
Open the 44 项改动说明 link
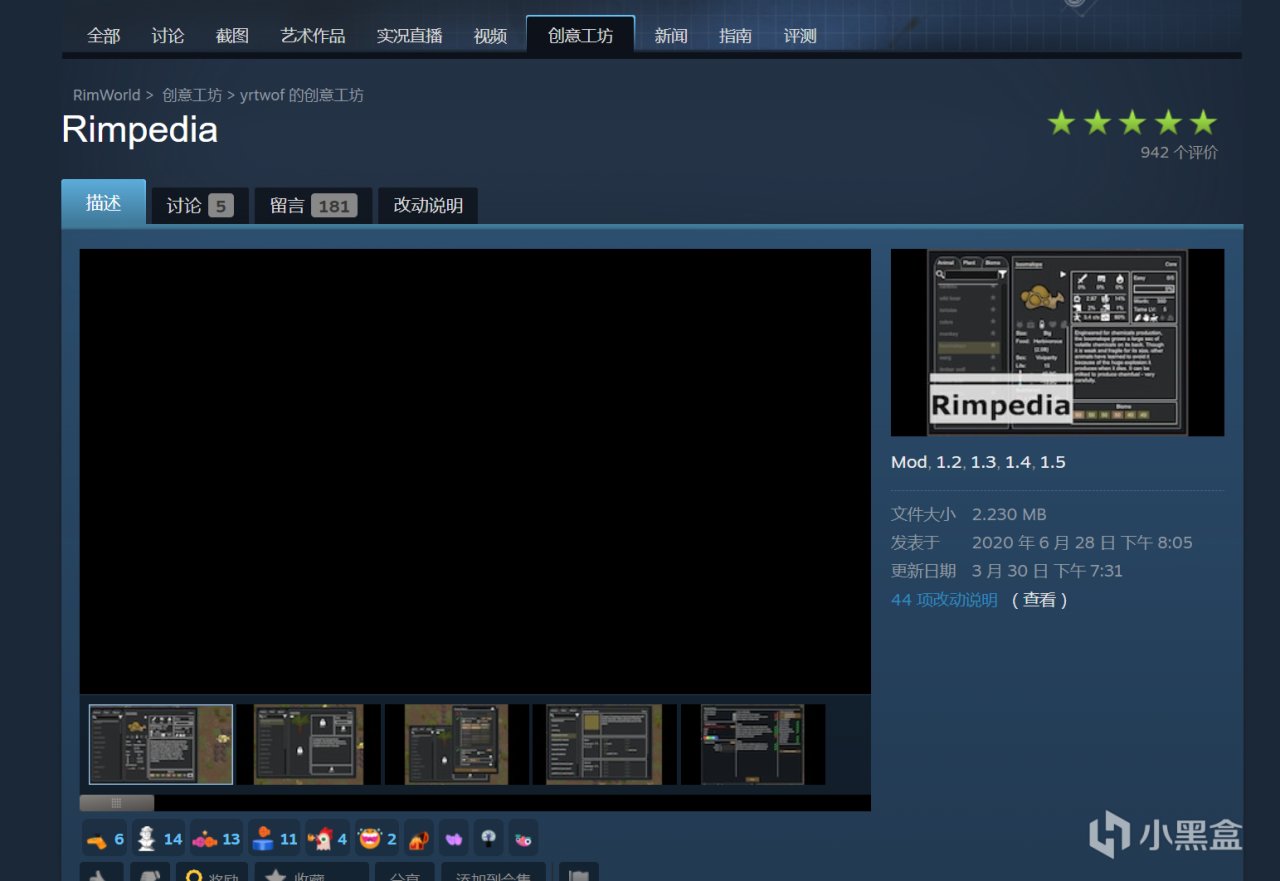[944, 600]
